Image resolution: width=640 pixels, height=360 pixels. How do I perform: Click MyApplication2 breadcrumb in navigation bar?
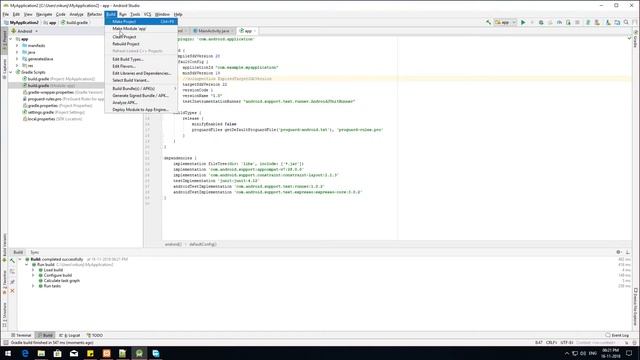(21, 23)
